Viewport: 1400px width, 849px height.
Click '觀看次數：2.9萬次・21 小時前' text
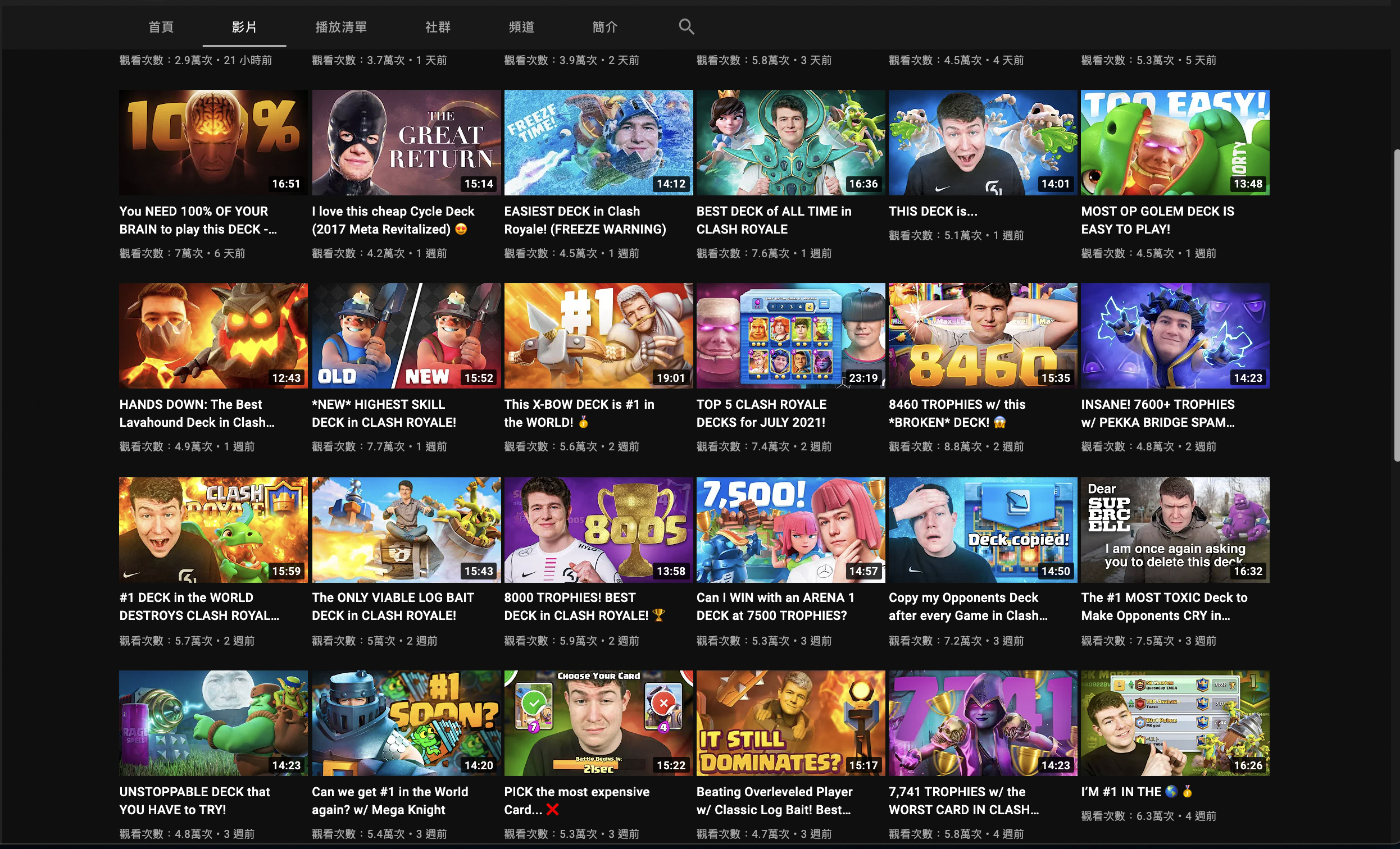(196, 60)
